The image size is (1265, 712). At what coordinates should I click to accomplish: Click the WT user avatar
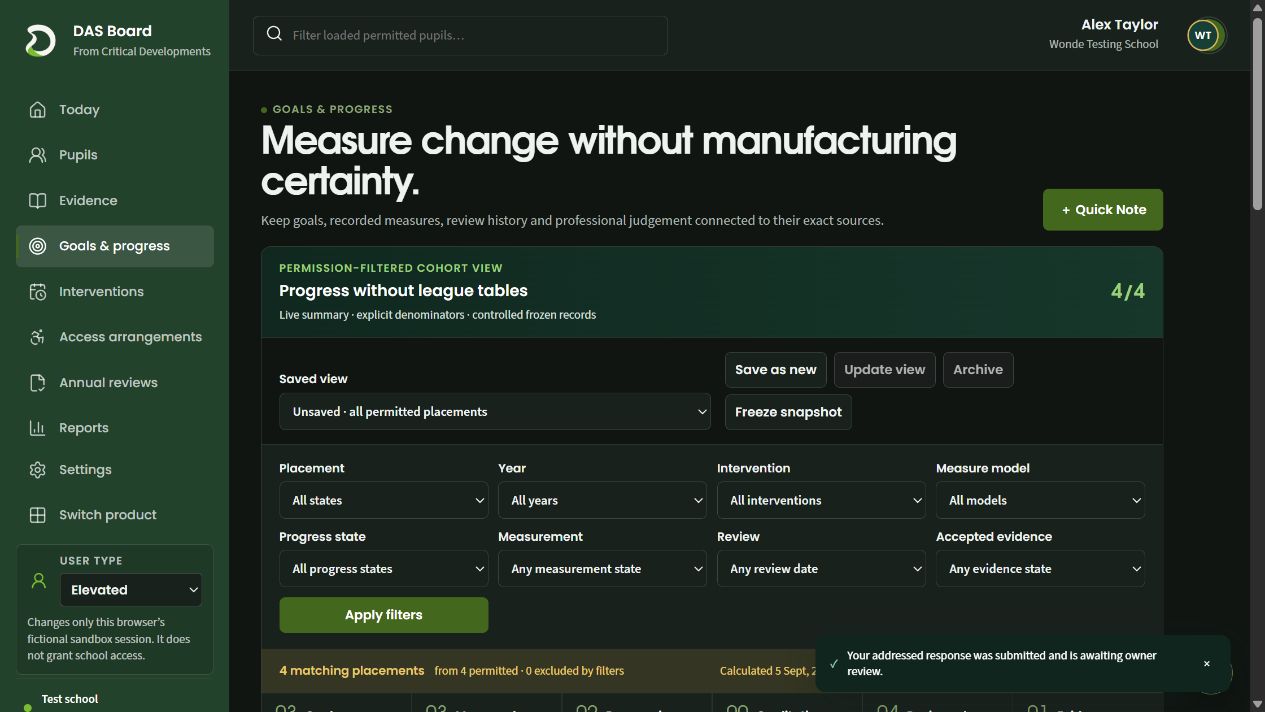(x=1203, y=35)
